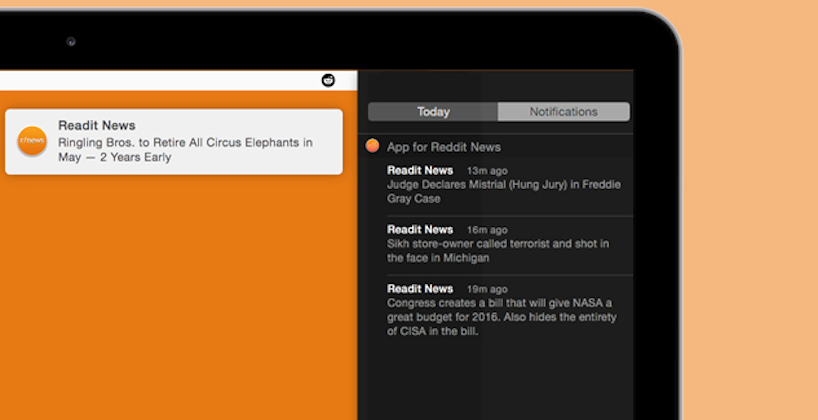Click the r/news icon in the banner

point(32,141)
